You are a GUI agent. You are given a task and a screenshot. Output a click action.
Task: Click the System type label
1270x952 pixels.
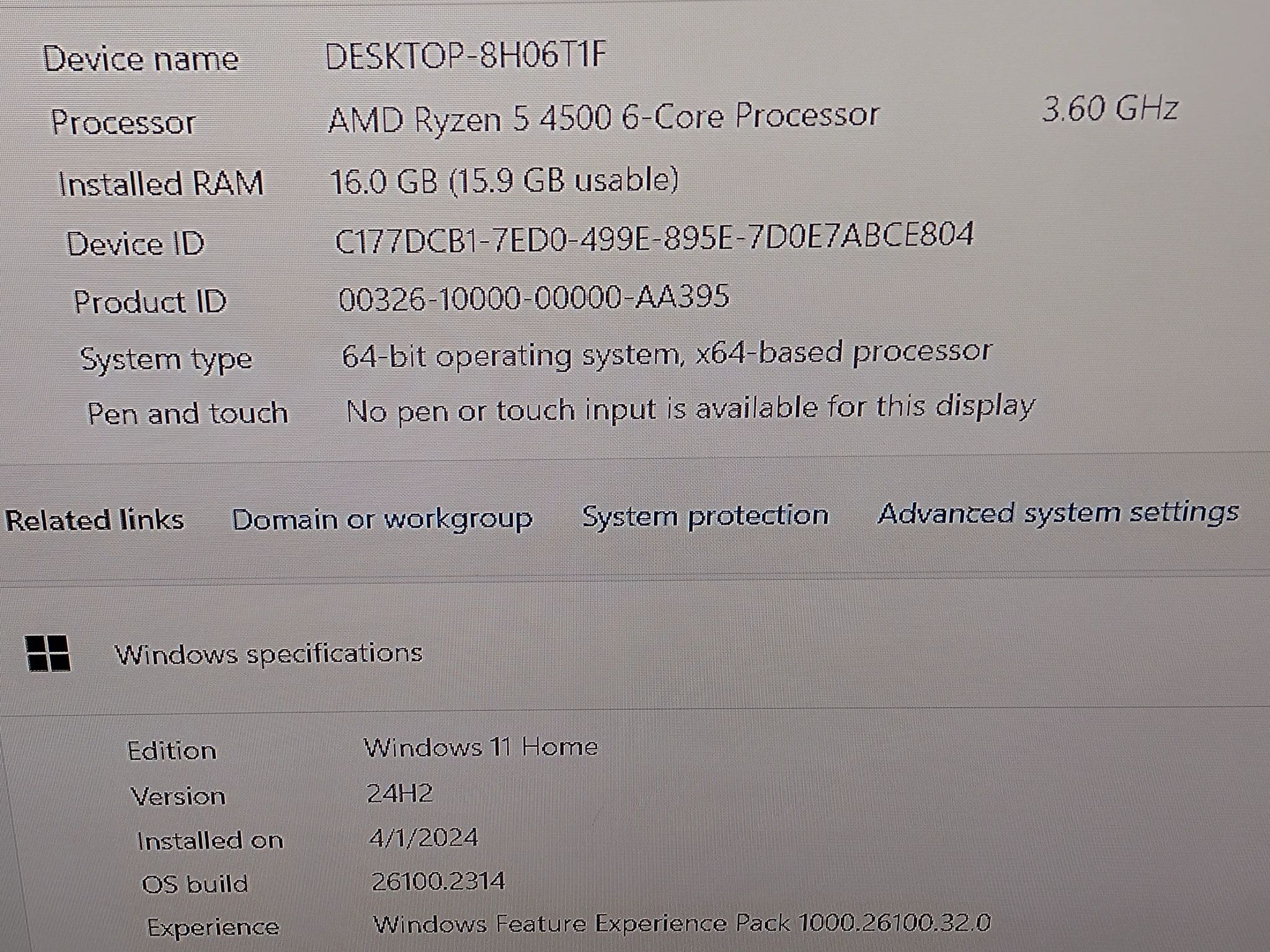click(166, 359)
